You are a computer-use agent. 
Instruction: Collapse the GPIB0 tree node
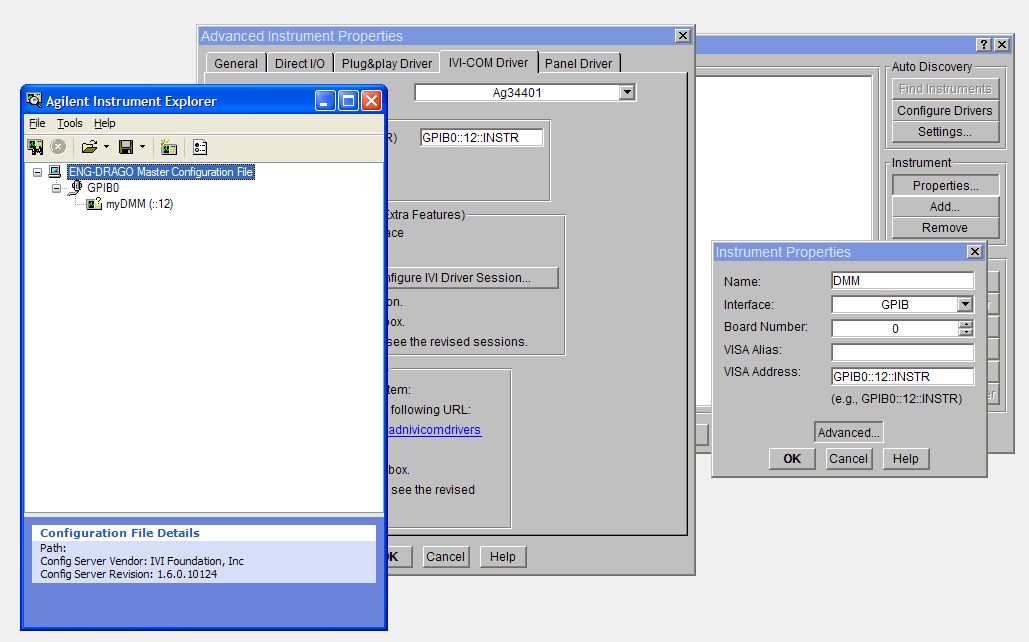click(x=56, y=187)
